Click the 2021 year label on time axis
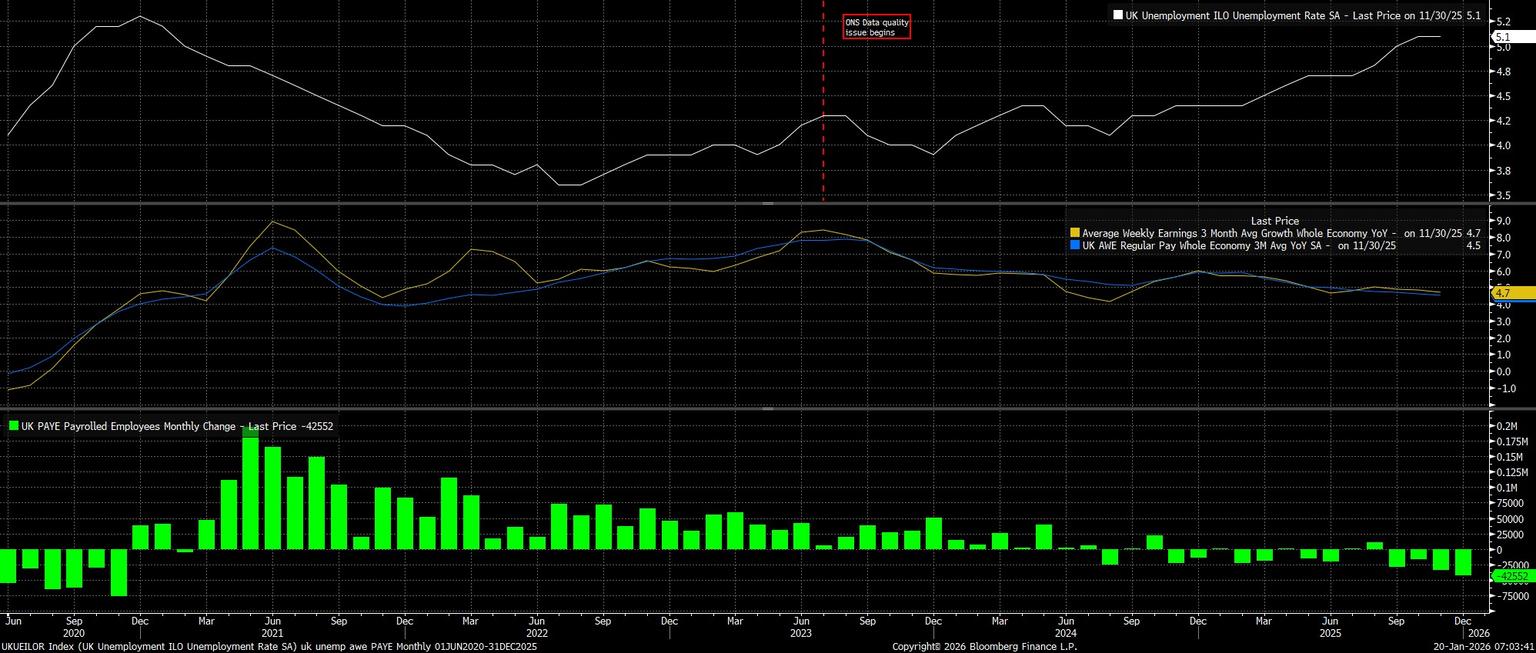The image size is (1536, 653). pos(273,633)
